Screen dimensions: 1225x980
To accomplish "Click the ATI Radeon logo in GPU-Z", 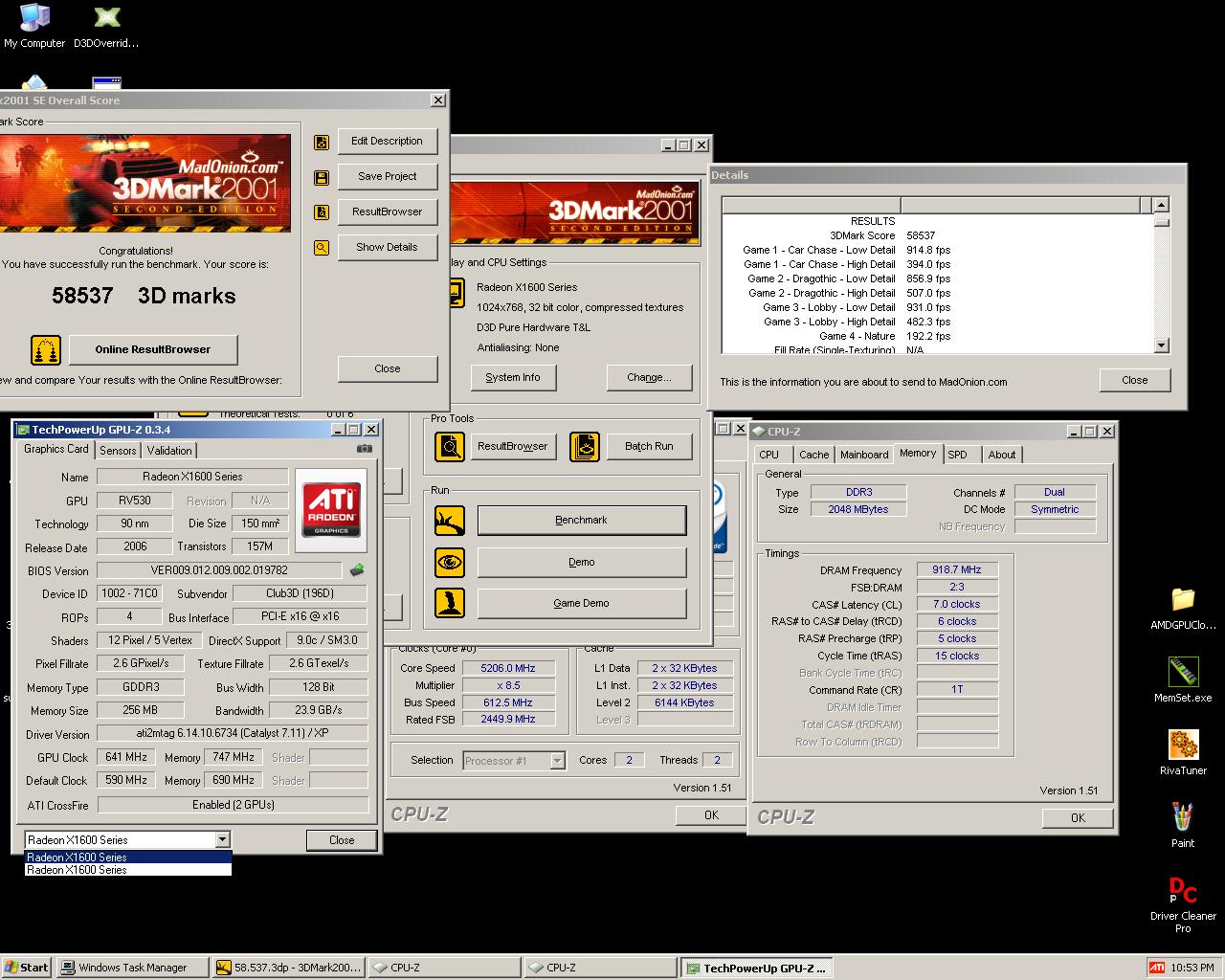I will click(x=331, y=510).
